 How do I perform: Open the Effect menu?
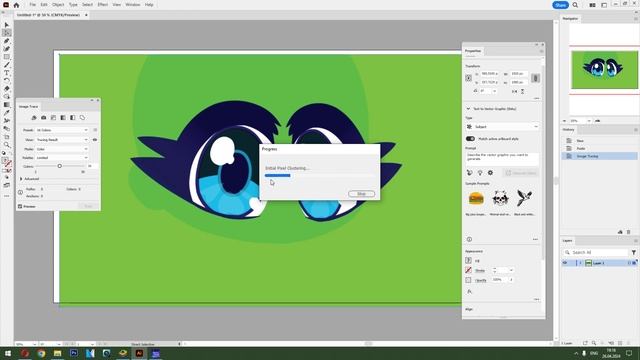[102, 5]
